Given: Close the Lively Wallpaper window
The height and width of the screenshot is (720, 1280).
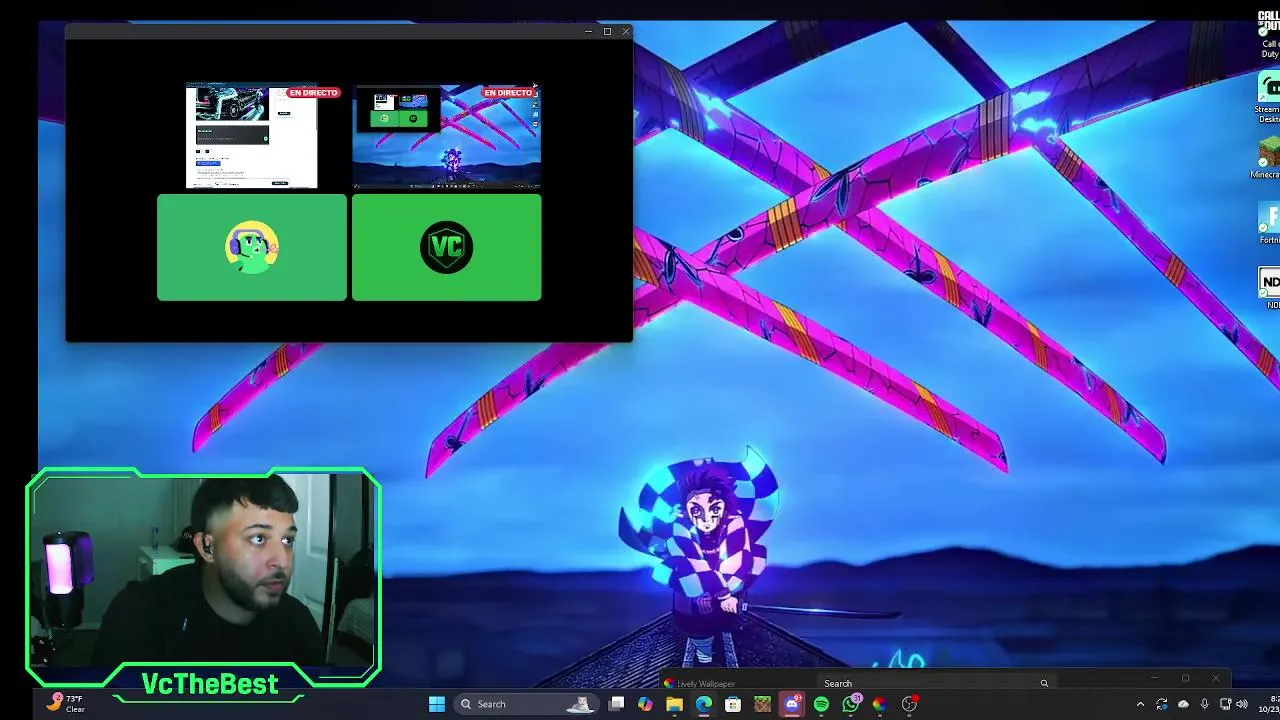Looking at the screenshot, I should [x=1216, y=678].
